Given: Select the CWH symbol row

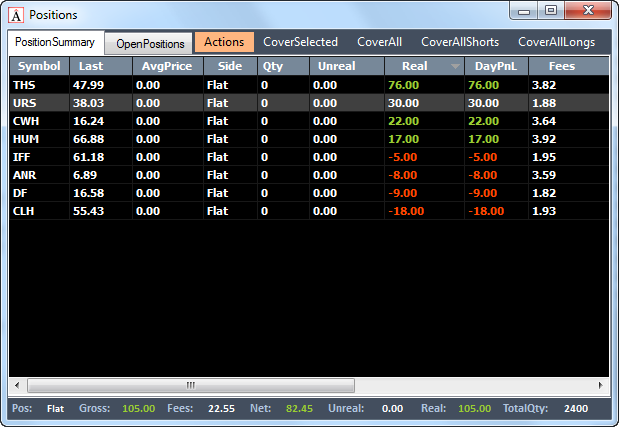Looking at the screenshot, I should coord(309,121).
